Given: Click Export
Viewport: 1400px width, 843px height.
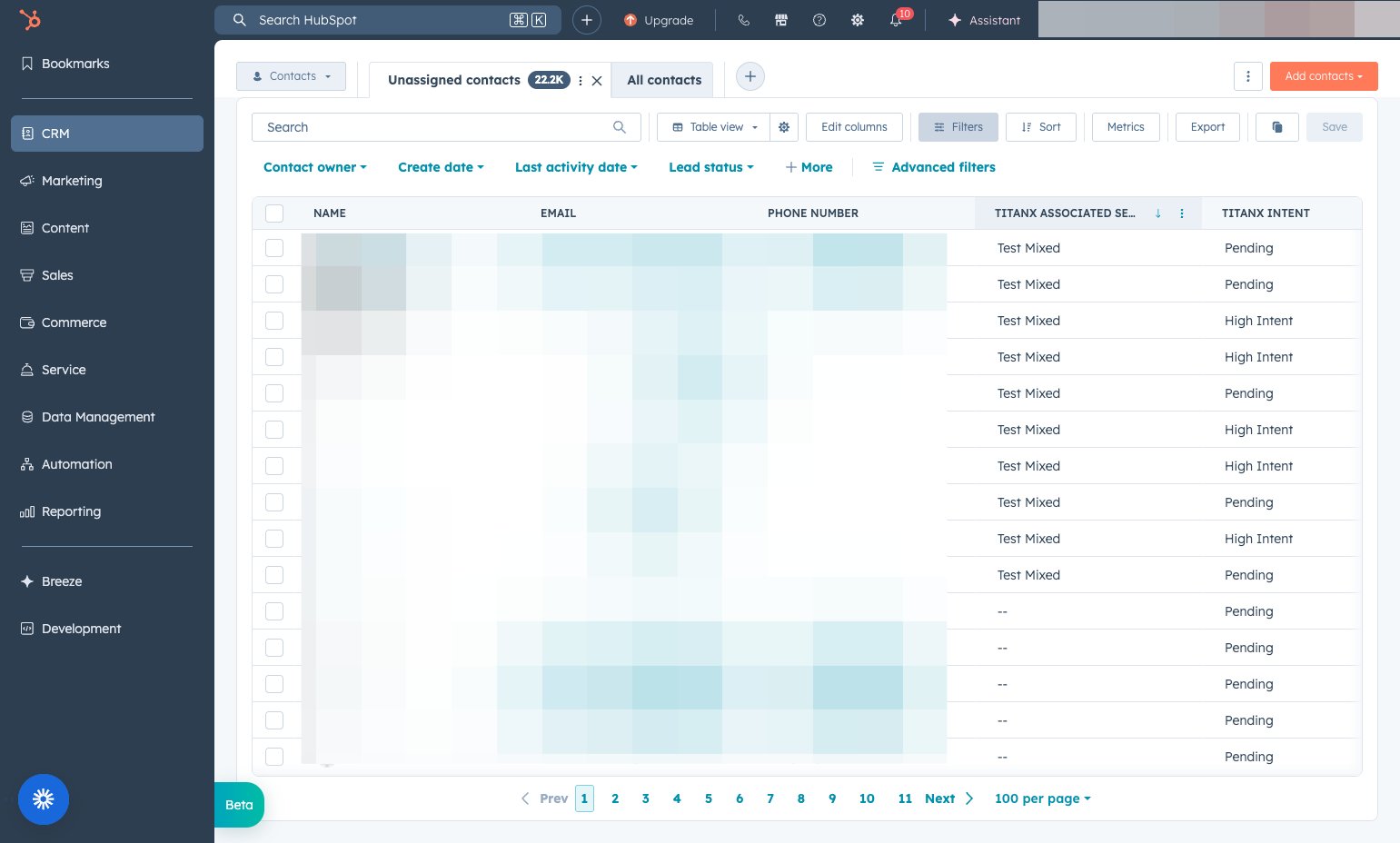Looking at the screenshot, I should click(x=1207, y=127).
